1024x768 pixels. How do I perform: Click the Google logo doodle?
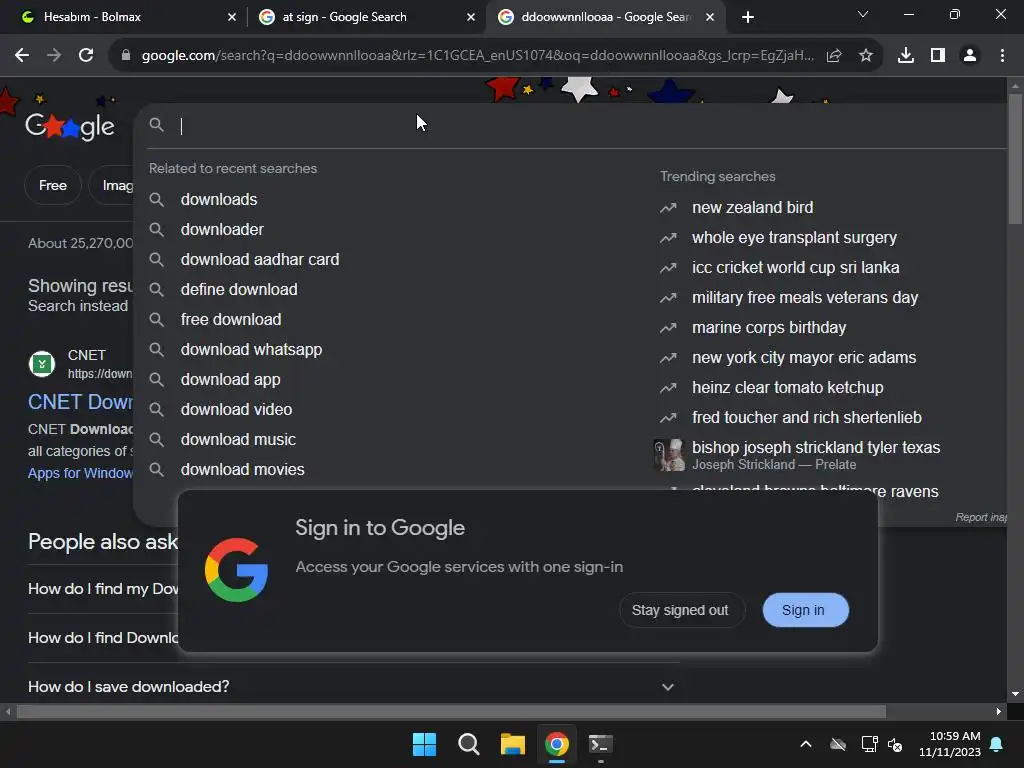[x=70, y=126]
